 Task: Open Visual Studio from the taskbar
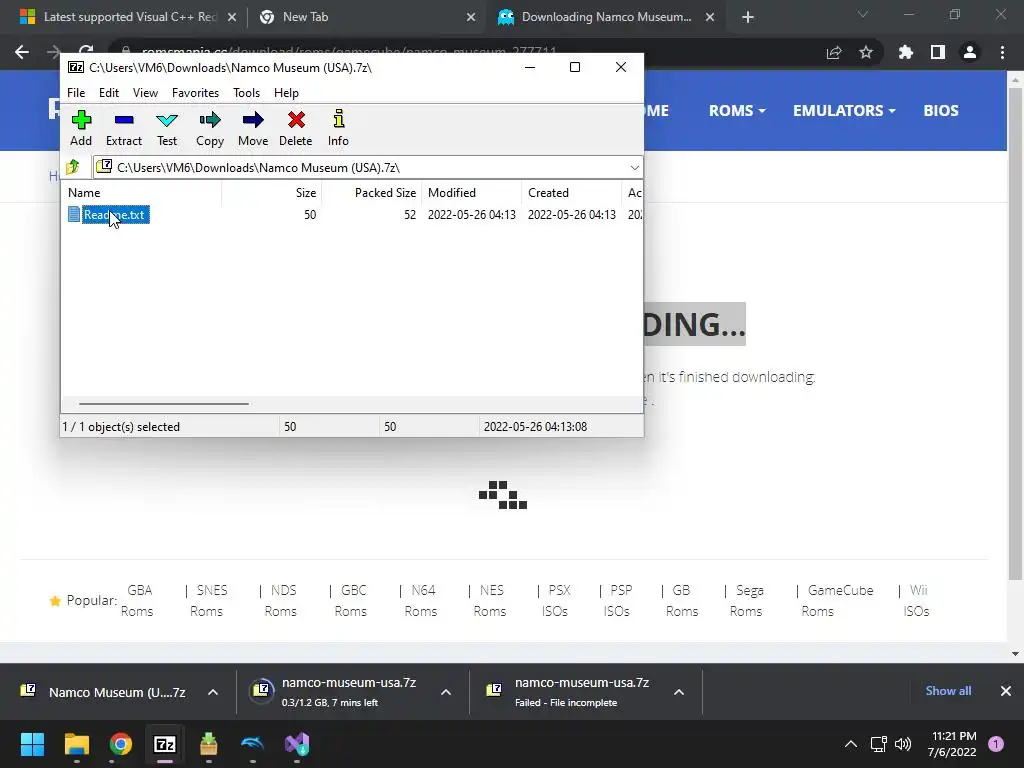point(297,744)
